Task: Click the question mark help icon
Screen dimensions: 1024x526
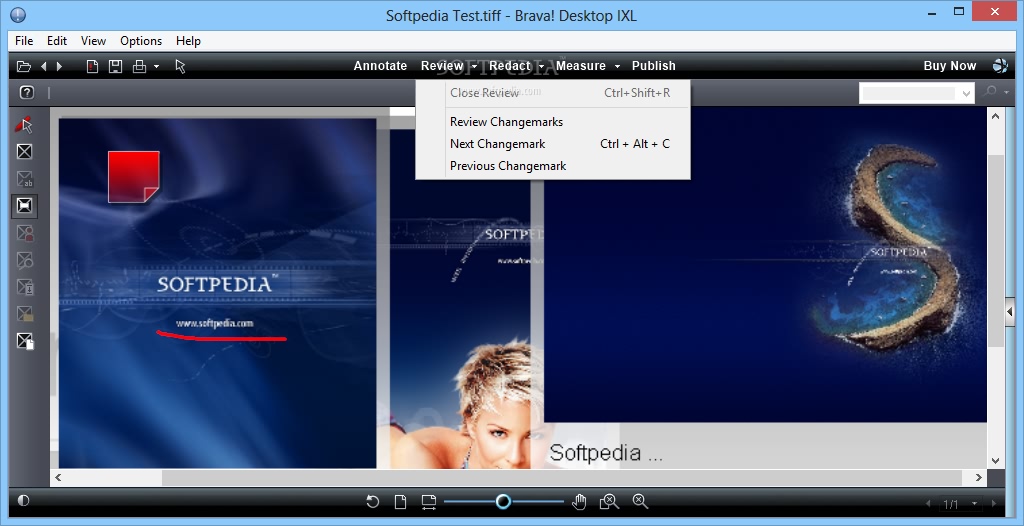Action: 26,92
